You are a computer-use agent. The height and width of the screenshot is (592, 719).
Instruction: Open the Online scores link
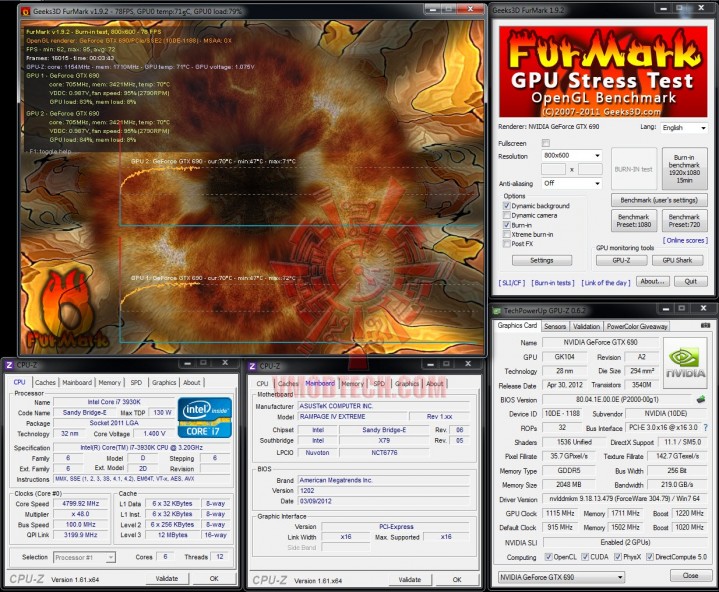click(685, 240)
